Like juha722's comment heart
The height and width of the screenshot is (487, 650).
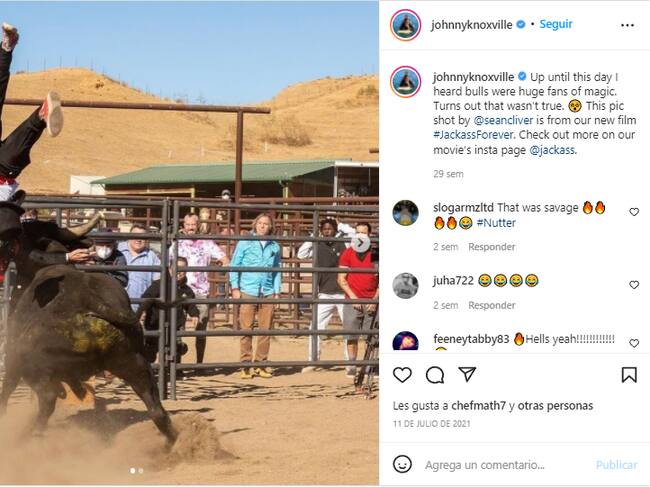[x=634, y=285]
